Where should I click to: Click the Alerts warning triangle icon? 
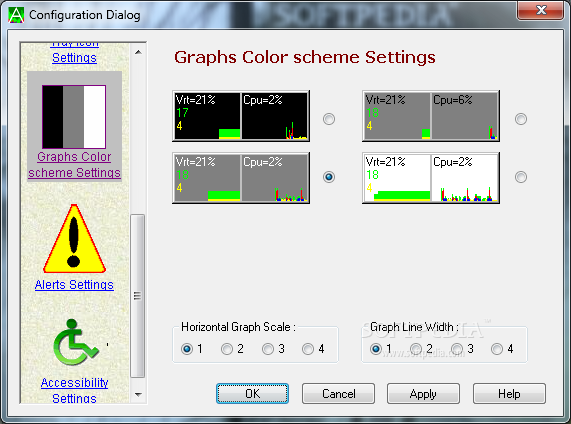click(74, 239)
